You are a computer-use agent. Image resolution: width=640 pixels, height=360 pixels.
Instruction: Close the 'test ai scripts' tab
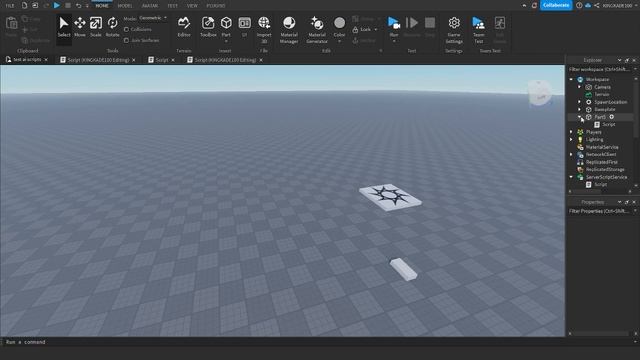pos(46,60)
